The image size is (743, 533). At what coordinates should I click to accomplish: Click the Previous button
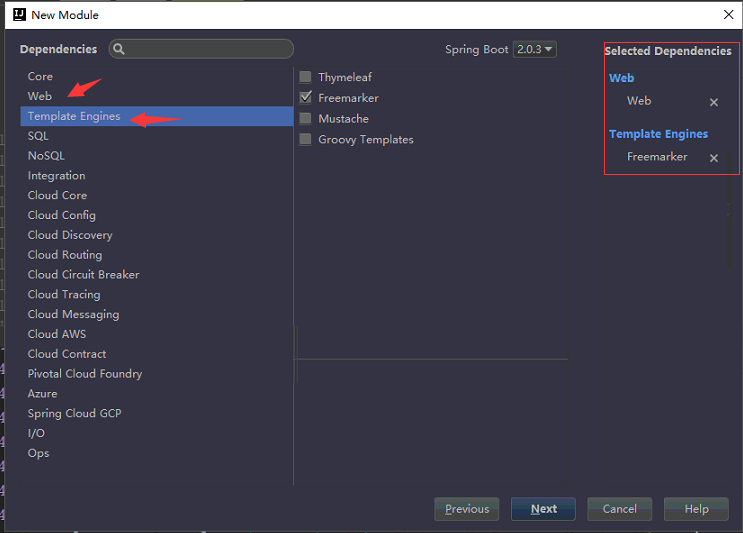pos(467,509)
